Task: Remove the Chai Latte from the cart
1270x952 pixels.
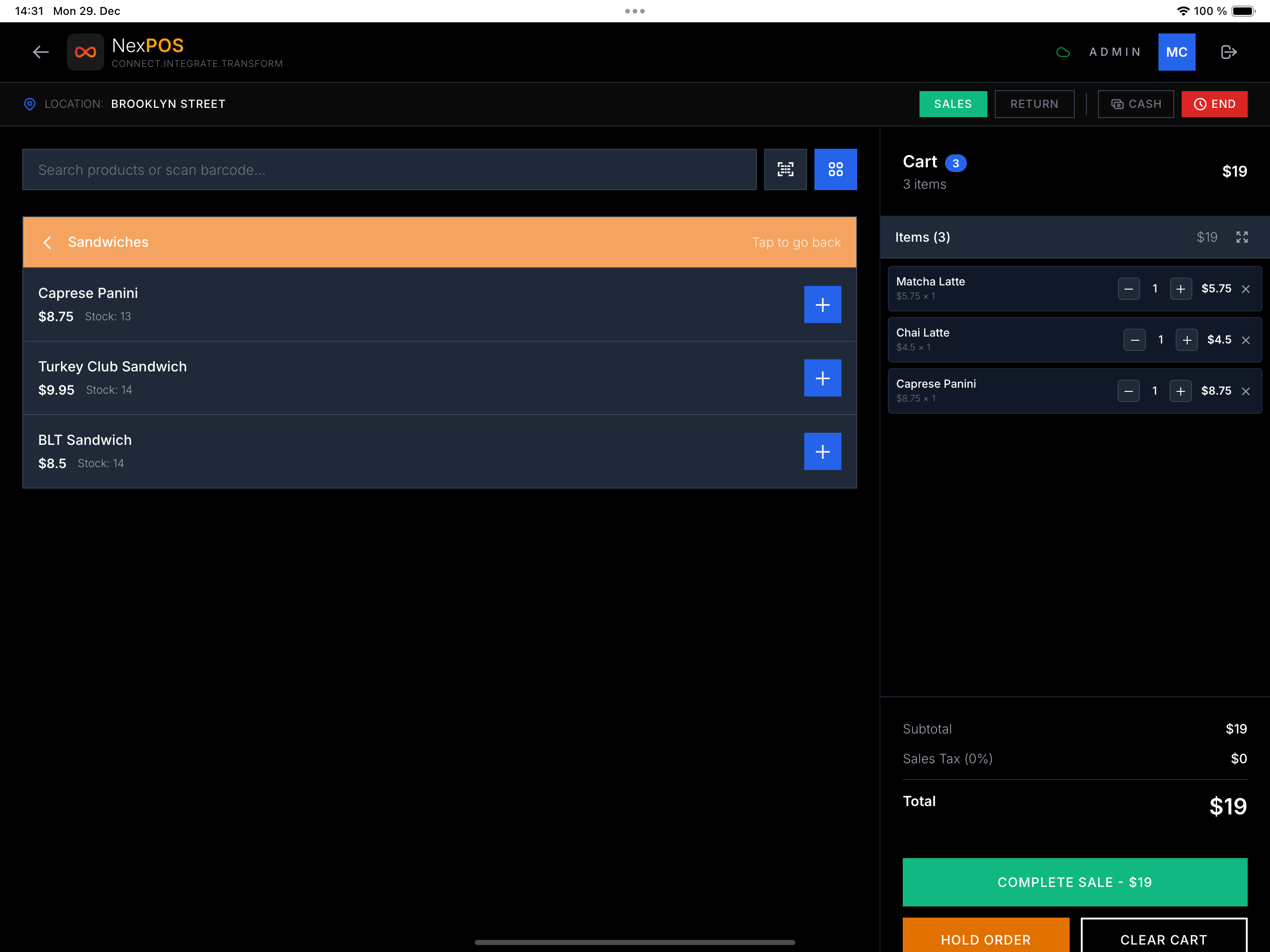Action: pyautogui.click(x=1246, y=340)
